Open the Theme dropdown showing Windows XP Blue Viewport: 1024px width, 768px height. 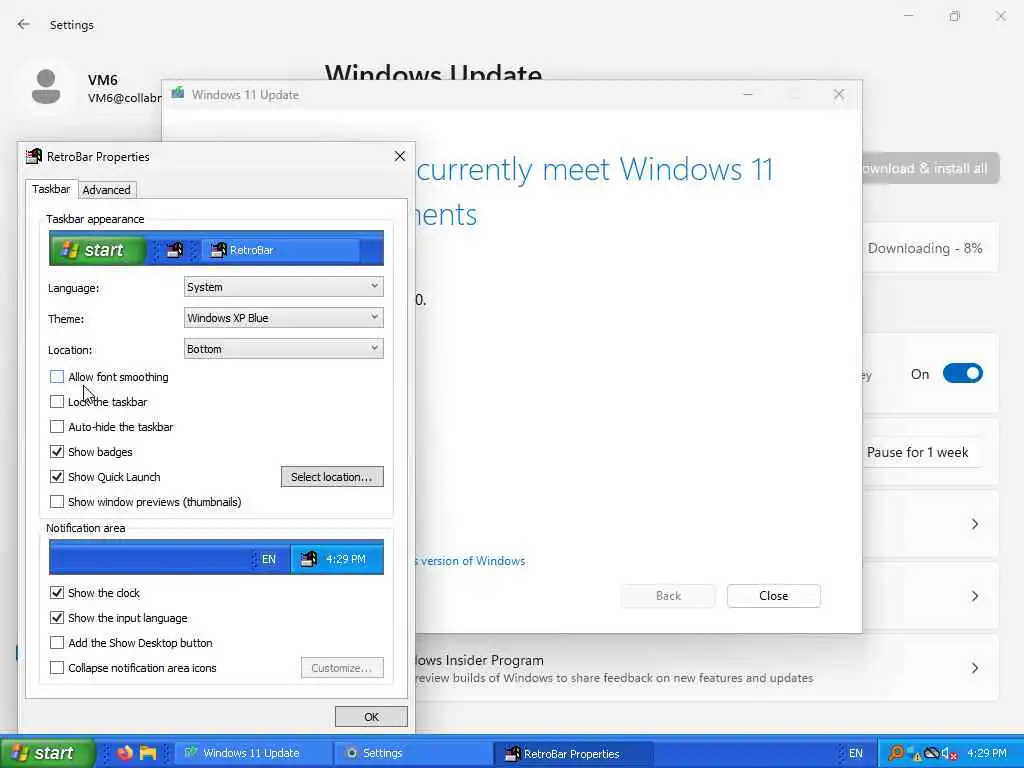(283, 317)
